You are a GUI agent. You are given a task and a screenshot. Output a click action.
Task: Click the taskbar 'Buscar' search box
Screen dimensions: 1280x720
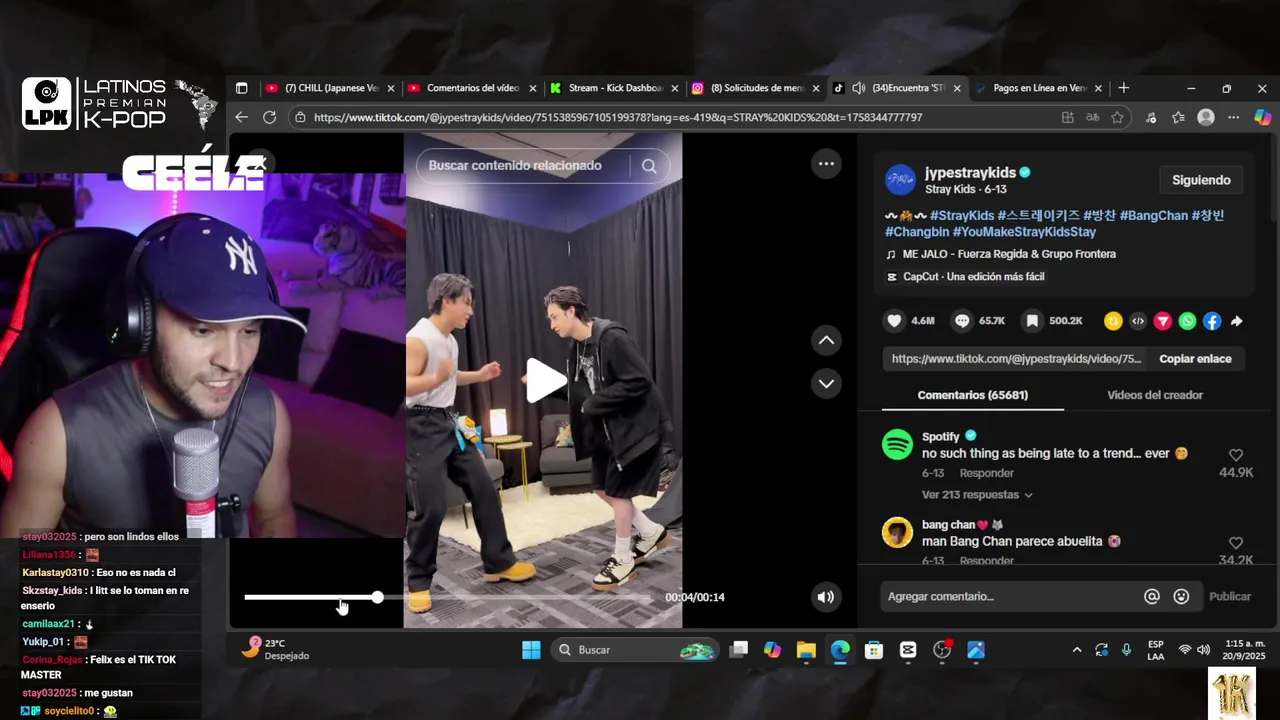[x=635, y=650]
